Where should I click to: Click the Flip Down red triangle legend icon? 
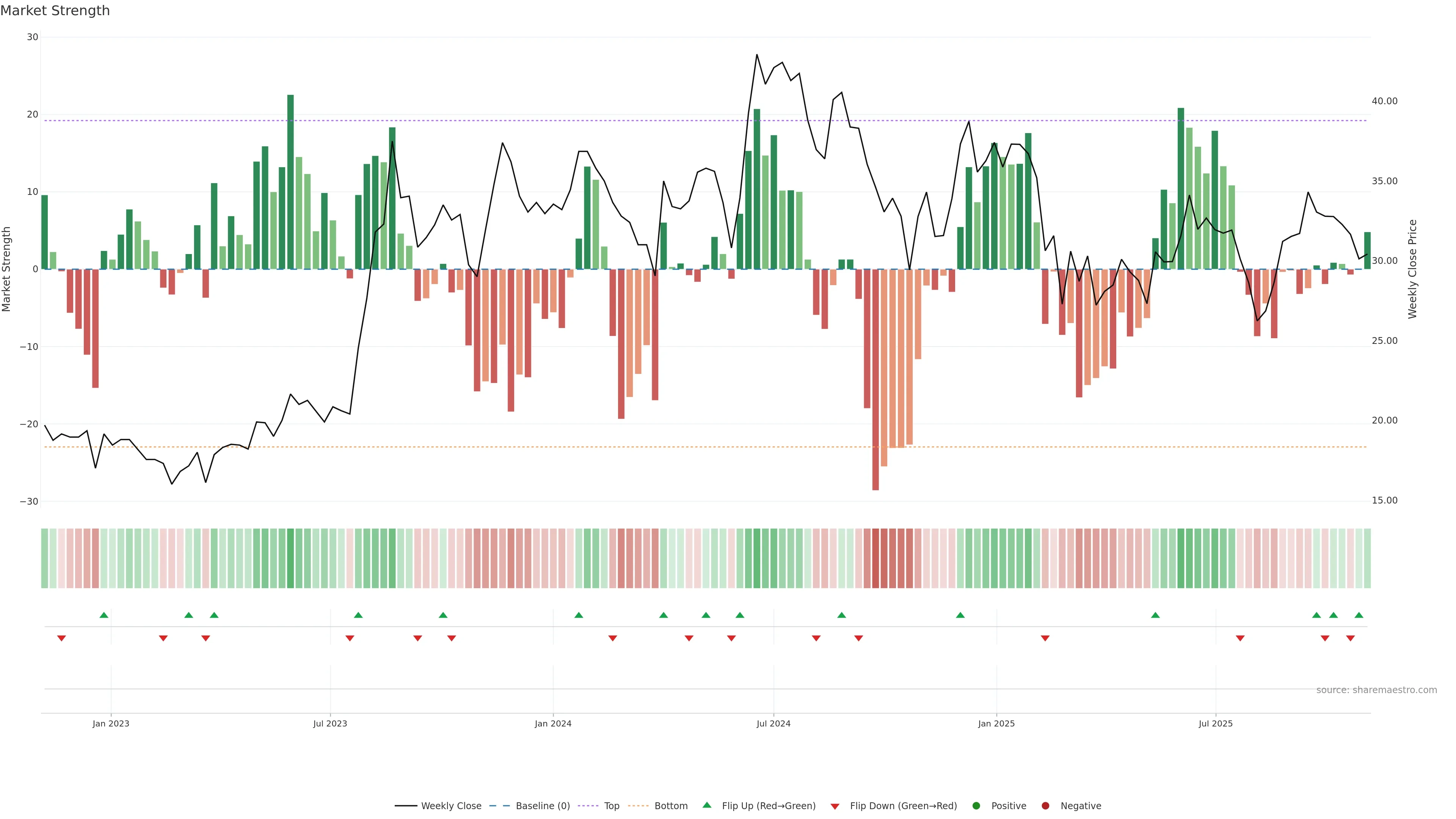pyautogui.click(x=835, y=806)
